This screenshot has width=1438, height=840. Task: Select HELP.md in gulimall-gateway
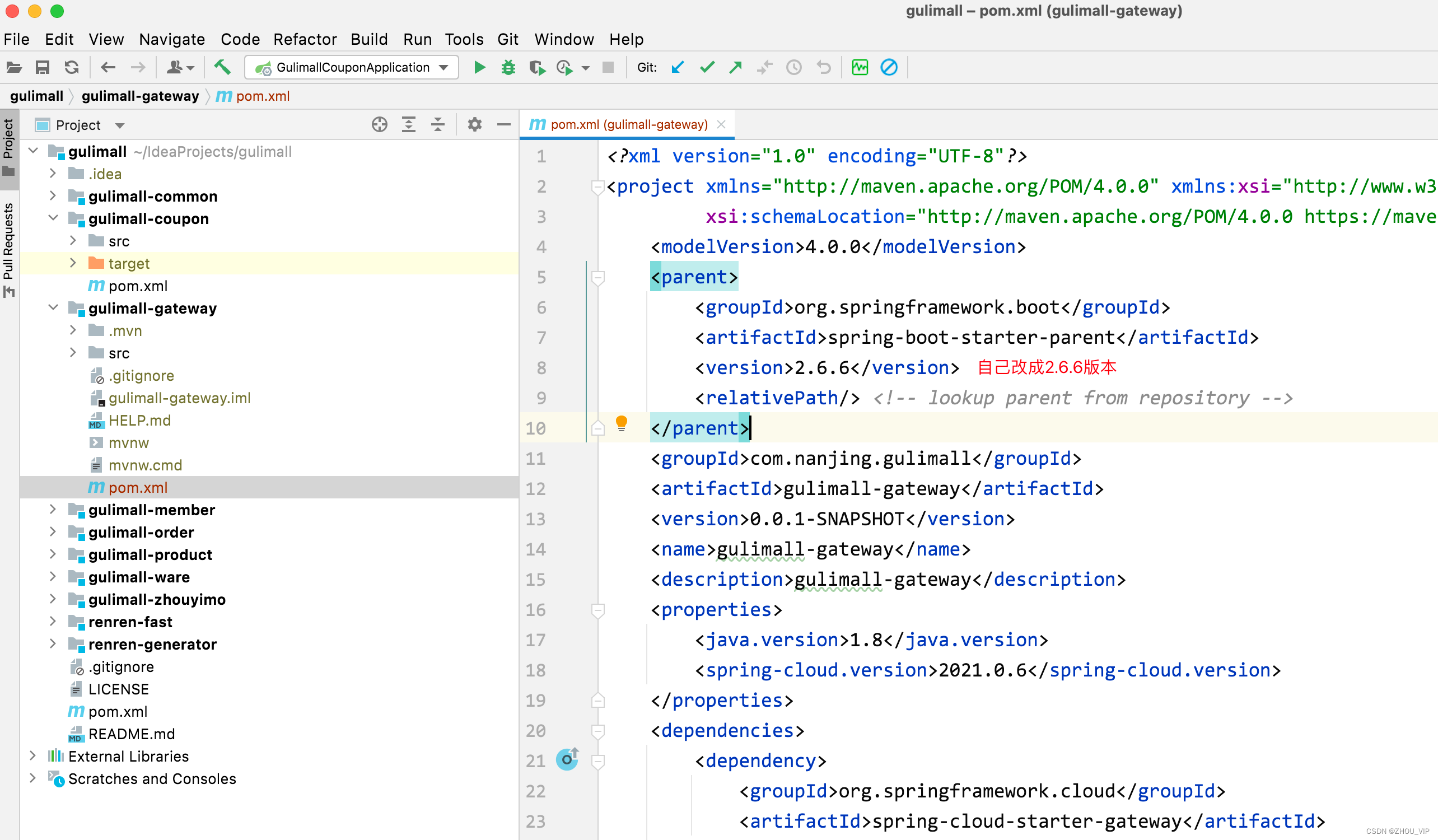pos(139,420)
